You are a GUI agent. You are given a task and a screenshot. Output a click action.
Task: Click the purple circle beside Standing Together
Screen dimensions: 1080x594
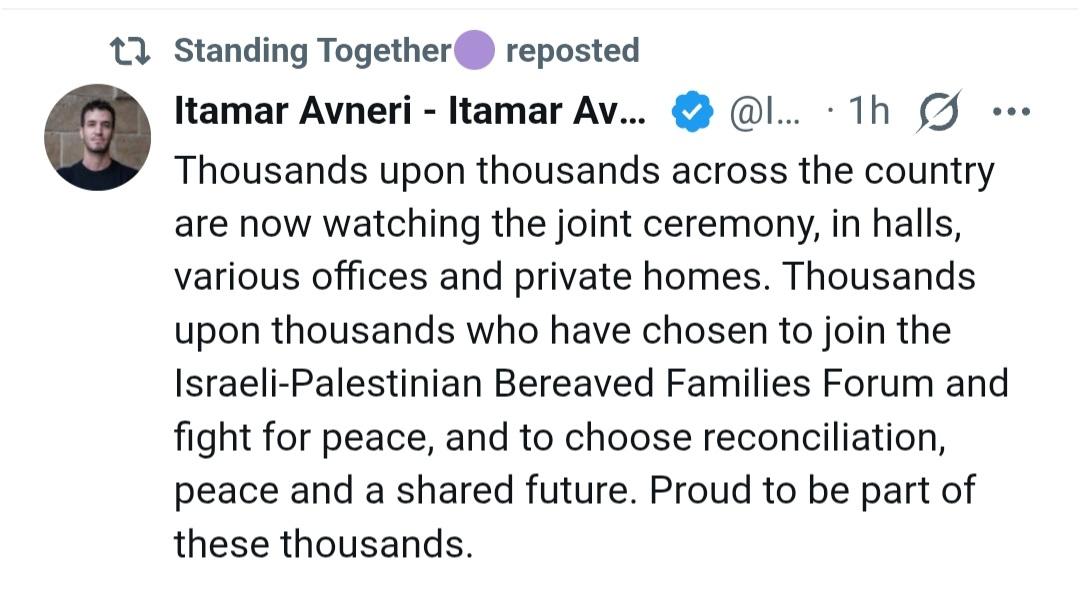474,50
